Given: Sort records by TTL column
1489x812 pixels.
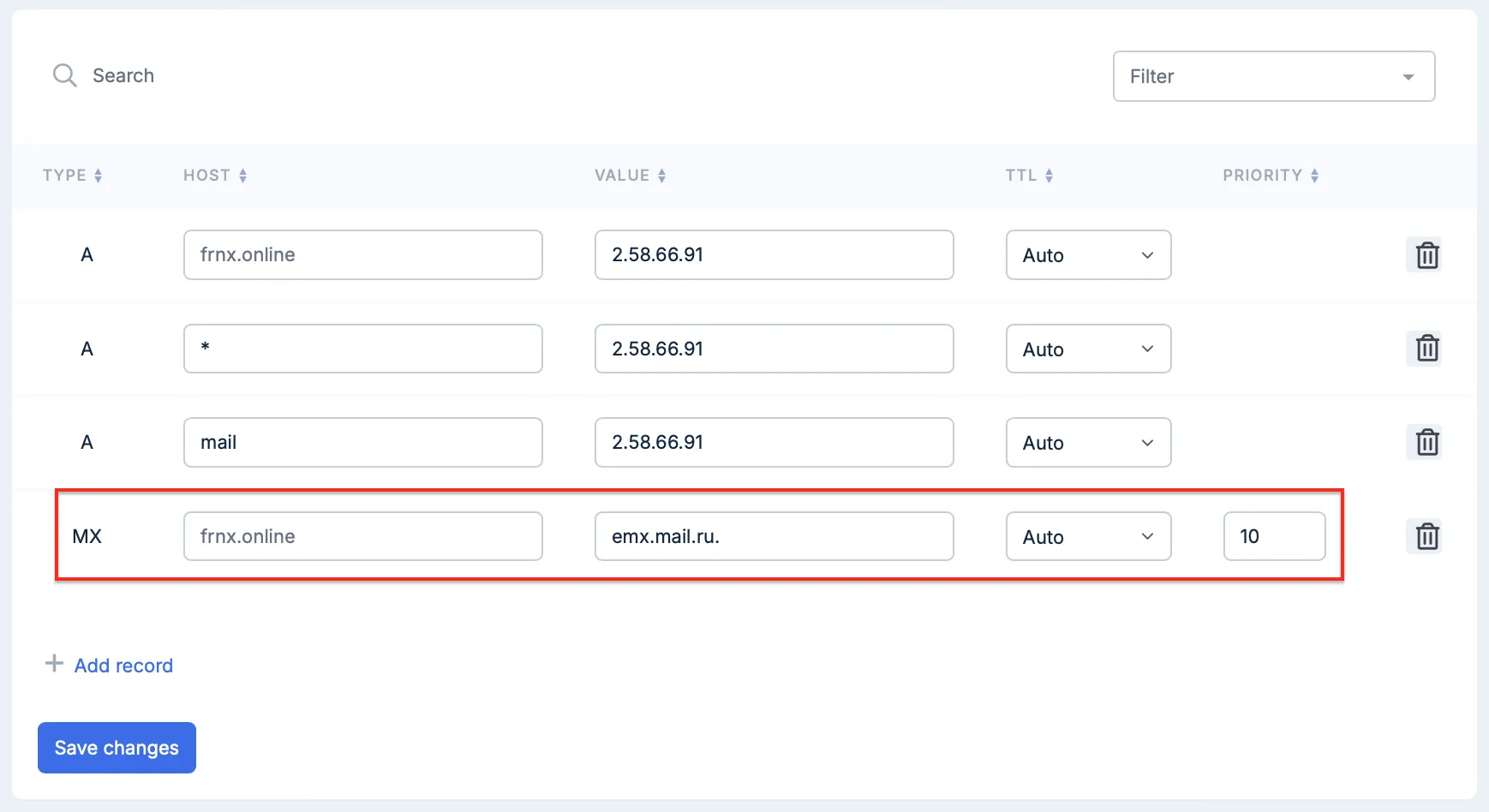Looking at the screenshot, I should click(1029, 176).
